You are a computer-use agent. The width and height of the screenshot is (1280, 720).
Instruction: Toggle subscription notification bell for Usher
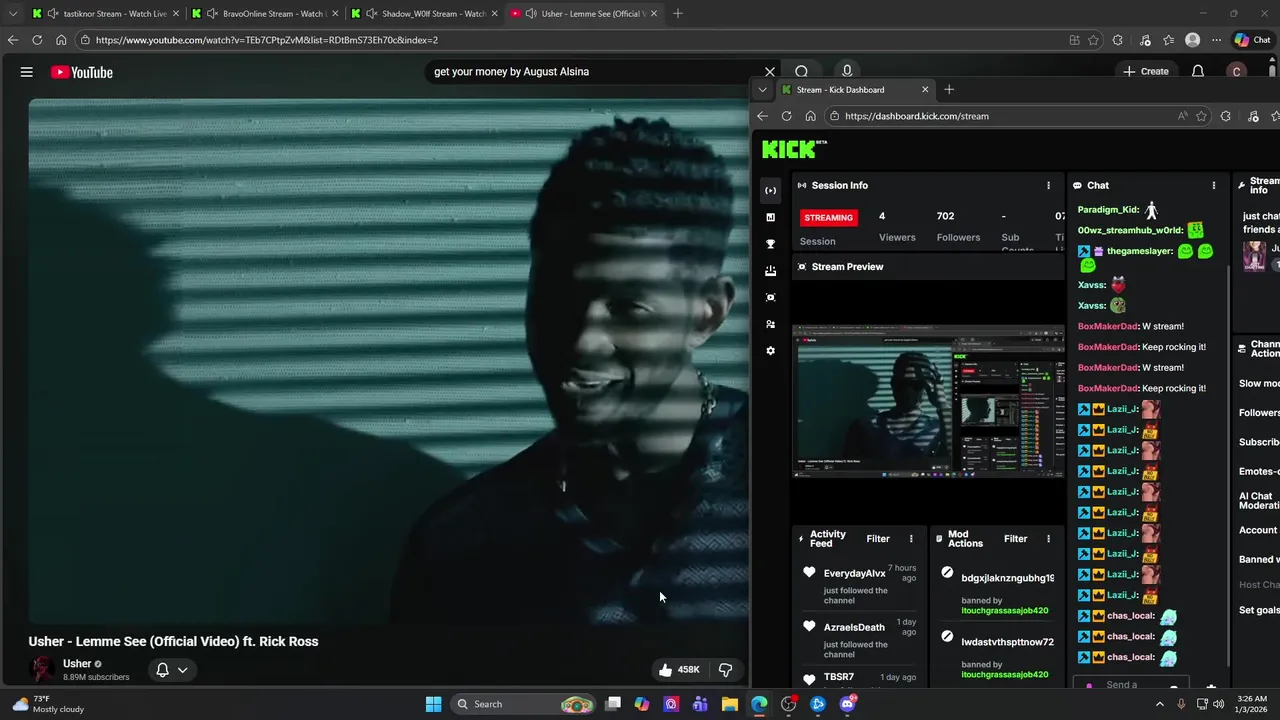[162, 670]
